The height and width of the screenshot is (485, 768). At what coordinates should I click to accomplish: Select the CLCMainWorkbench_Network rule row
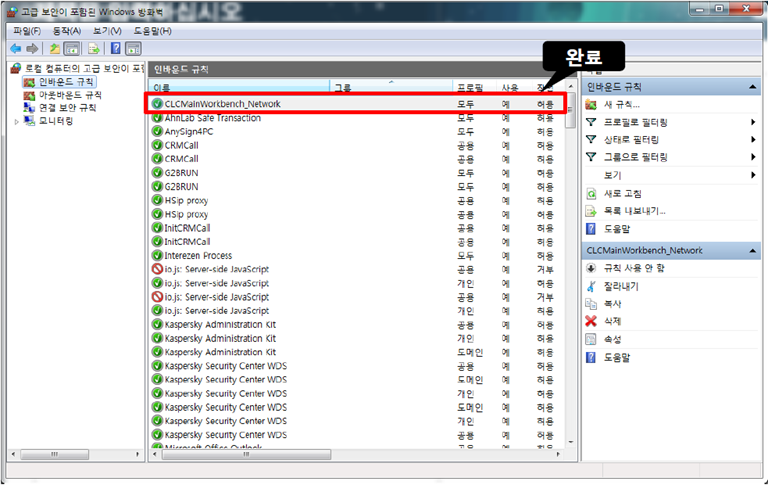355,104
